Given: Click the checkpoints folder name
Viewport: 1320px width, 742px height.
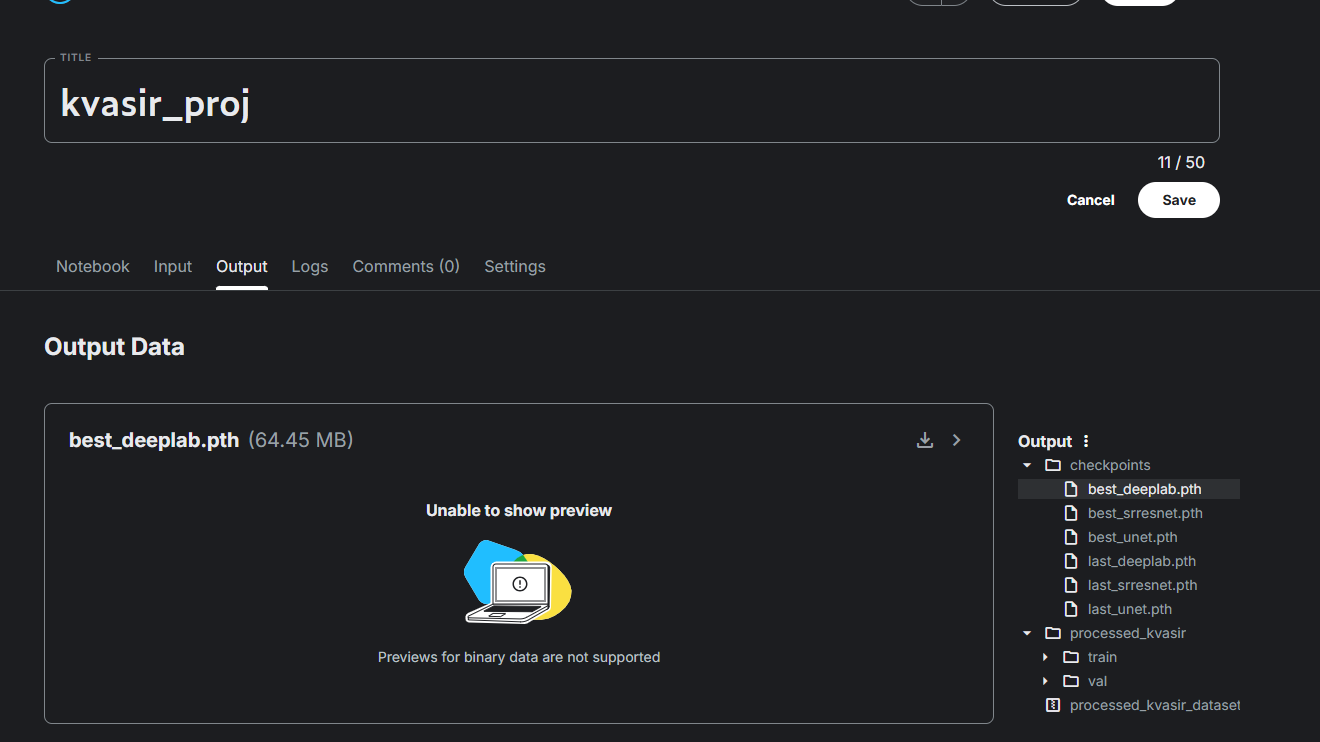Looking at the screenshot, I should pyautogui.click(x=1110, y=465).
